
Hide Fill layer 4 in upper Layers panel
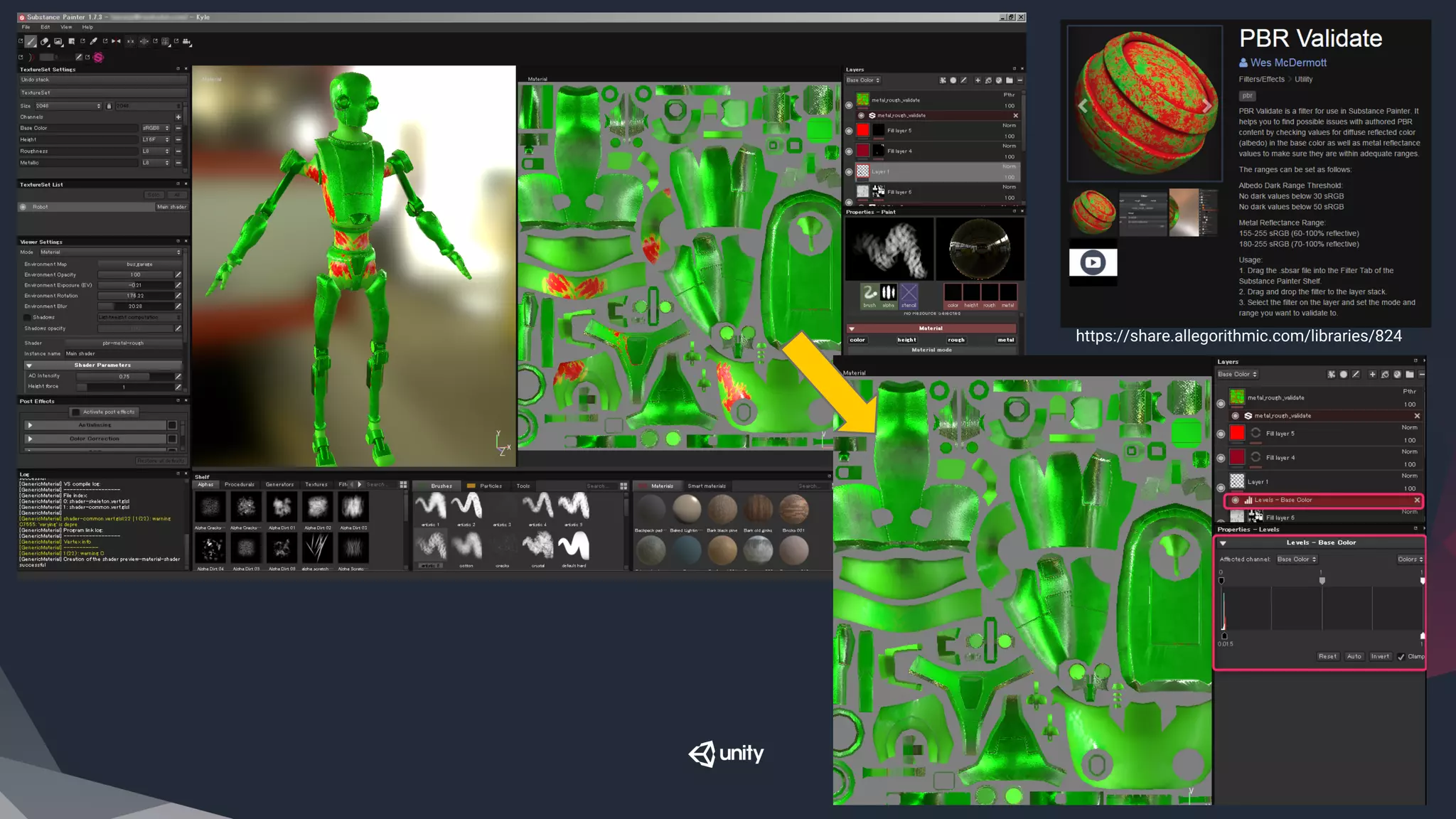pos(849,151)
